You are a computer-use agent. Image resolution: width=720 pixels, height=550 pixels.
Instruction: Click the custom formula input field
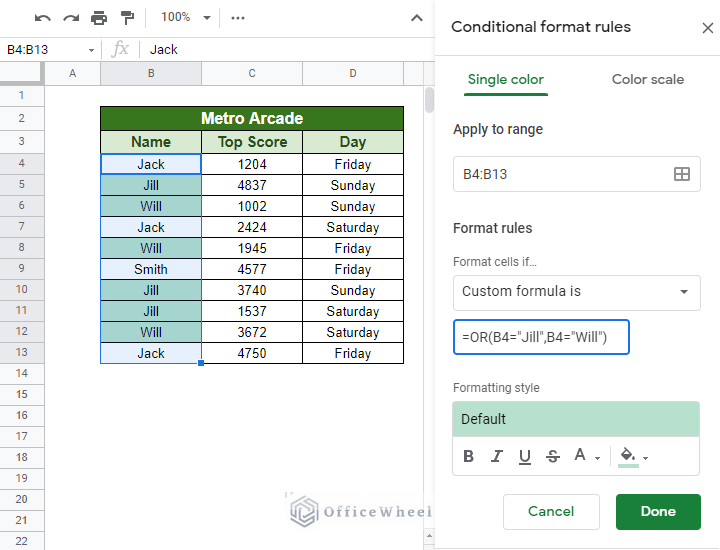[x=542, y=338]
